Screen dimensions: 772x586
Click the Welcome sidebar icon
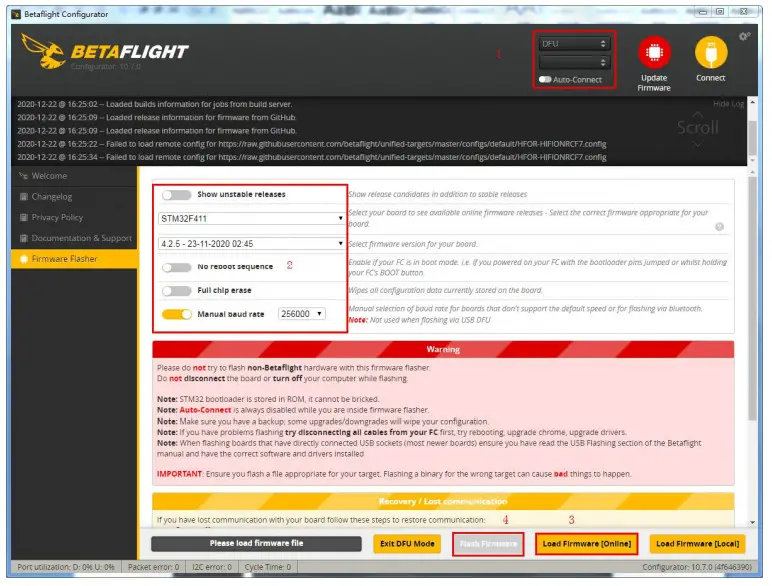[x=23, y=176]
